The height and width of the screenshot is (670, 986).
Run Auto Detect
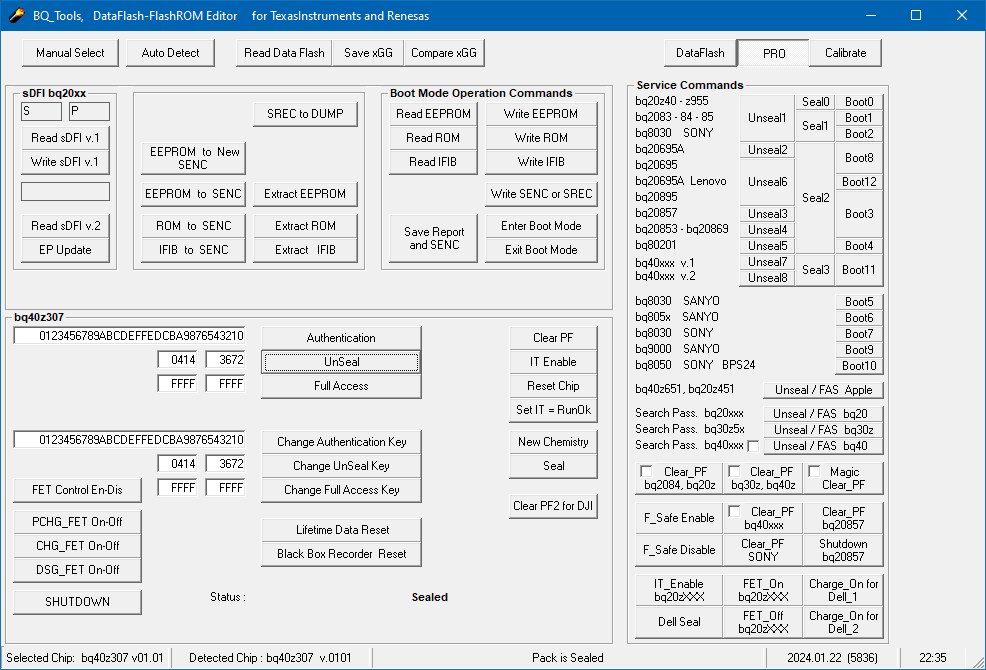pos(170,53)
